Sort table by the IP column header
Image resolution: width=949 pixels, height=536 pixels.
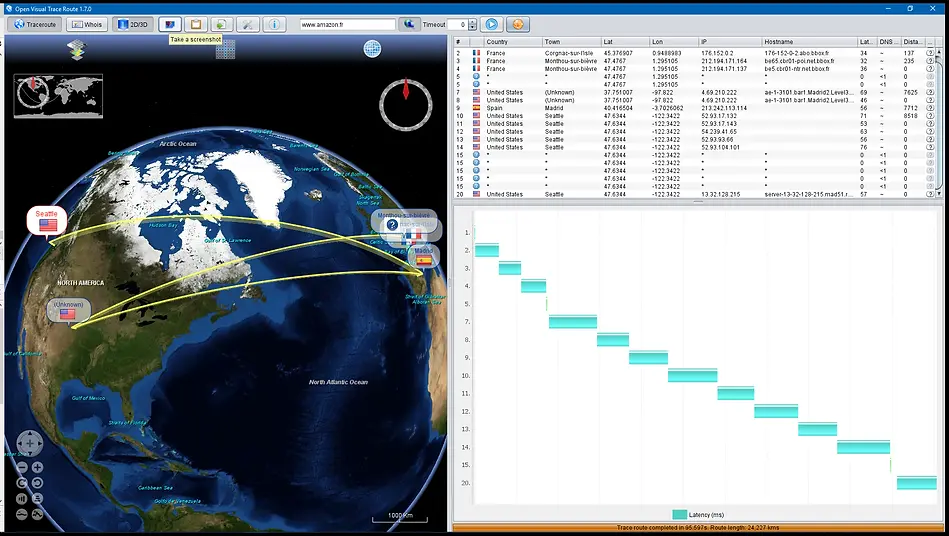[x=730, y=42]
